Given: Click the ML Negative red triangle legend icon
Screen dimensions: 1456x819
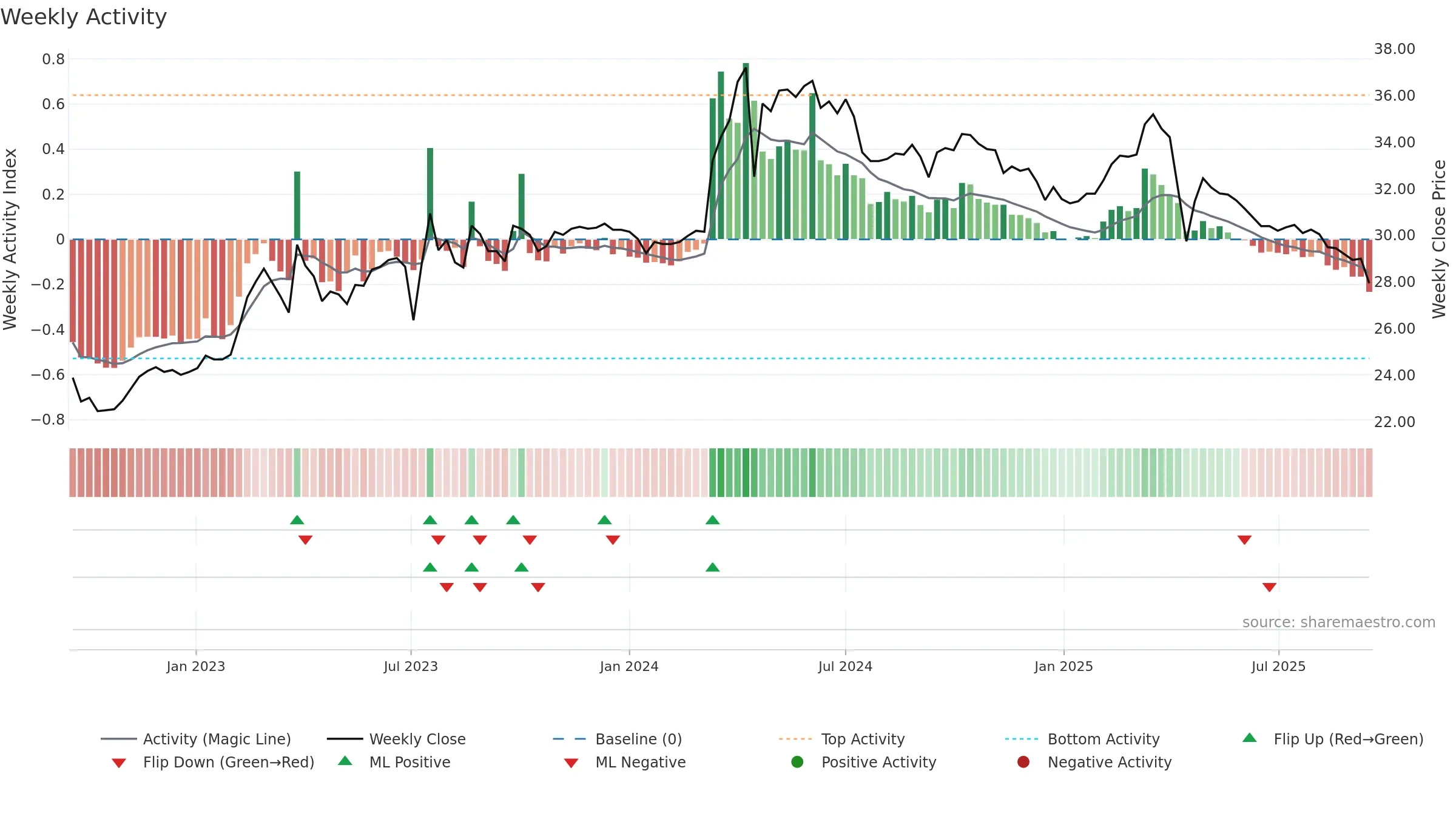Looking at the screenshot, I should [x=571, y=763].
